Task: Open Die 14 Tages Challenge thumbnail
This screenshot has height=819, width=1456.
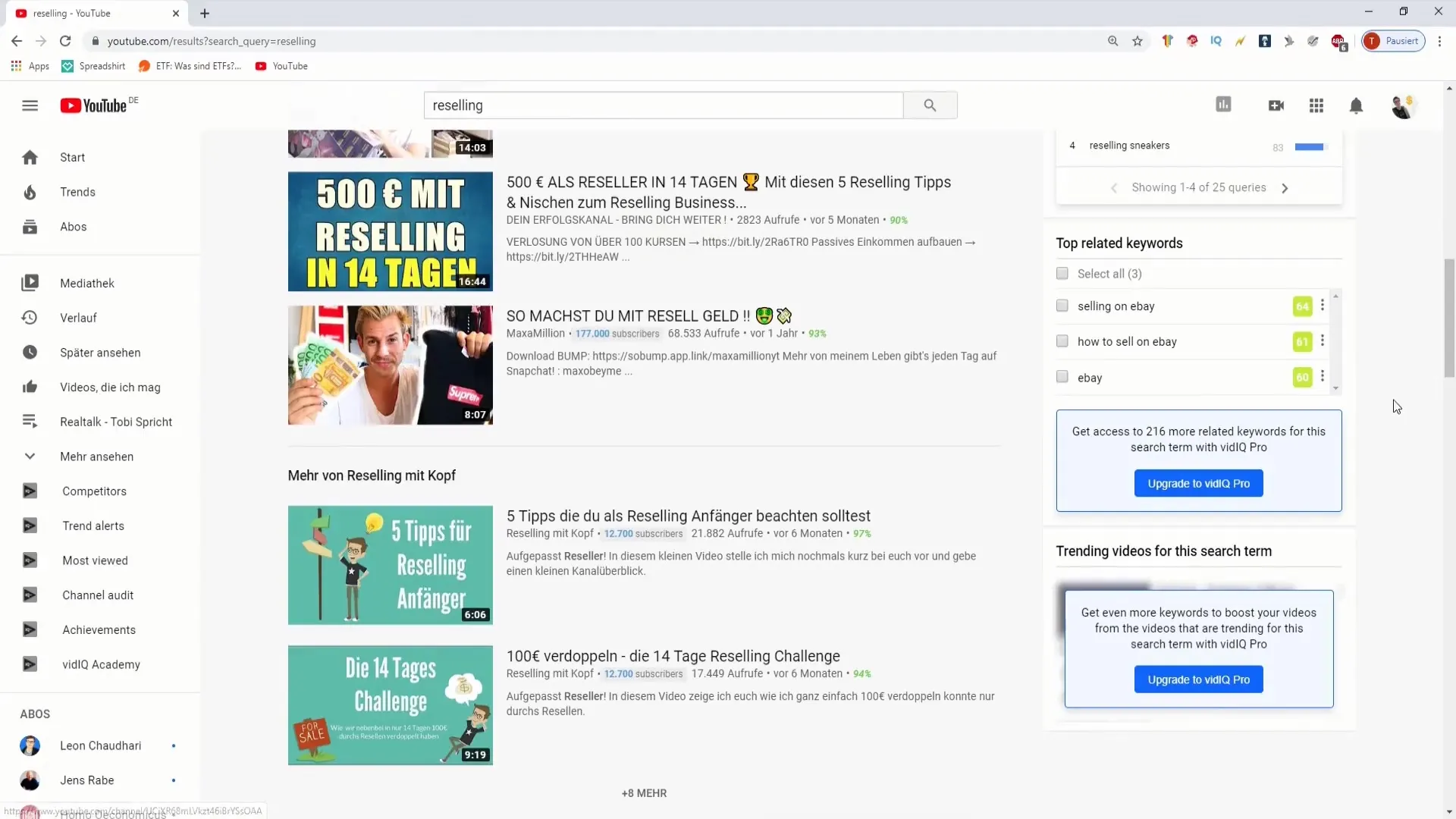Action: [390, 705]
